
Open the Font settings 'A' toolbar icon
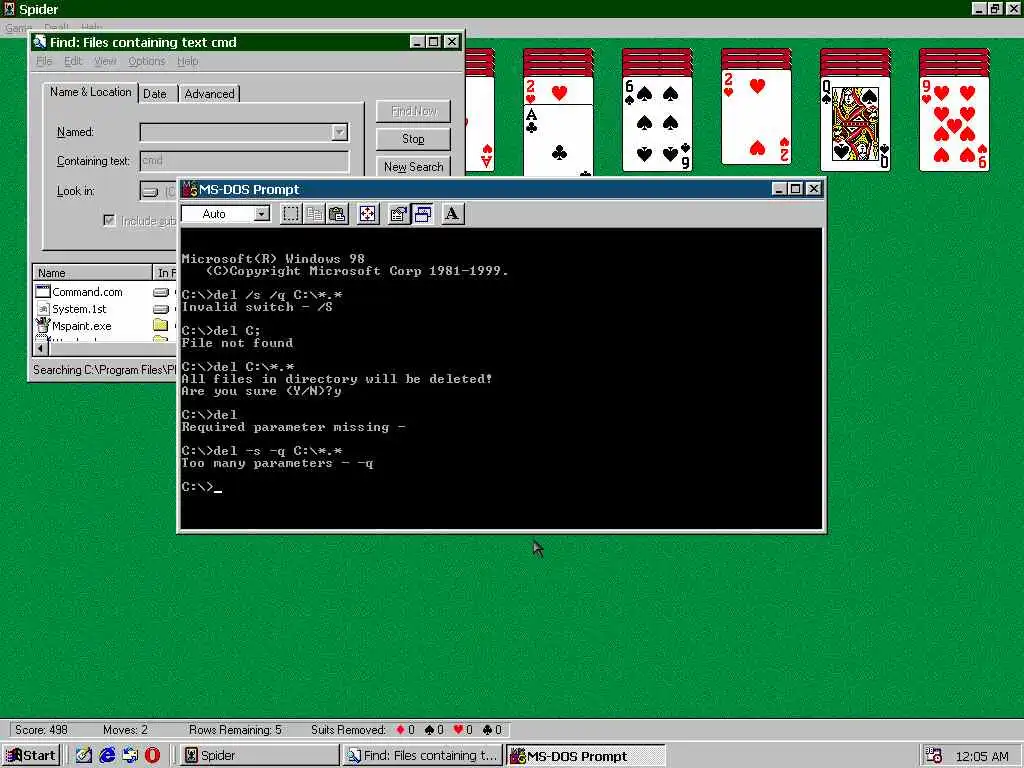tap(452, 214)
